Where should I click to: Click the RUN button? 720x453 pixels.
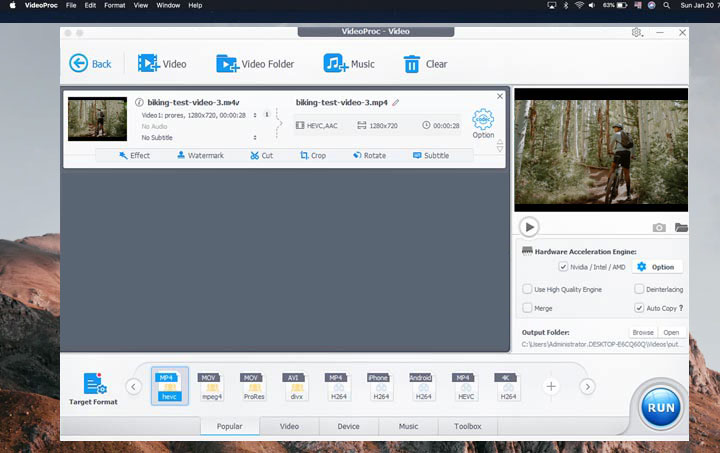pyautogui.click(x=660, y=407)
